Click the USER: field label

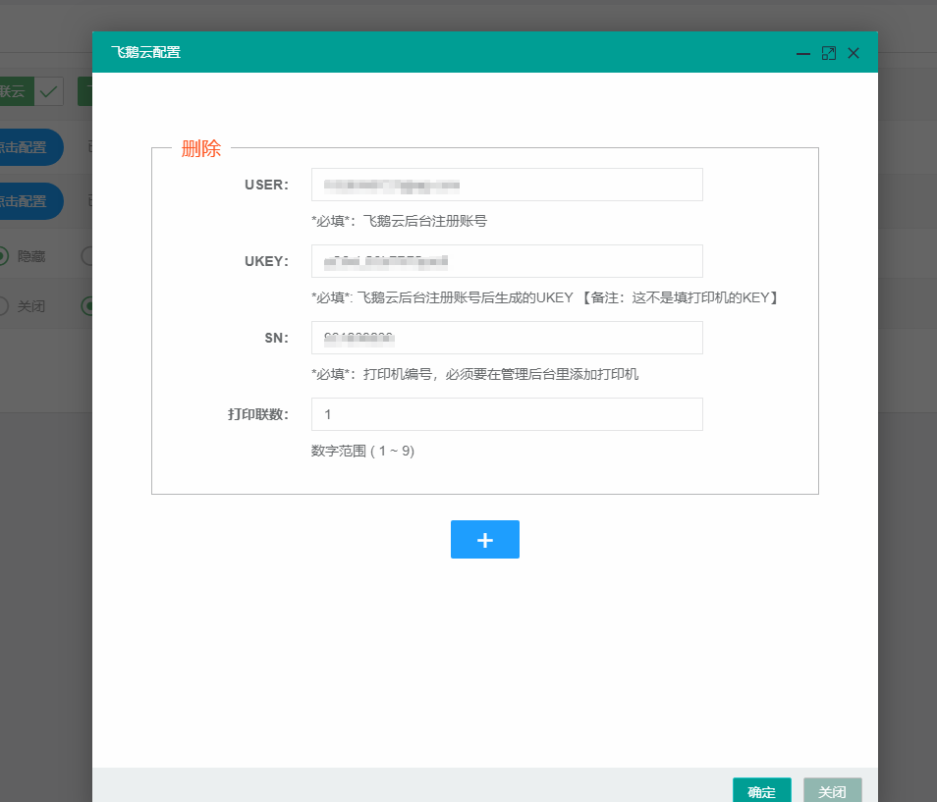[x=267, y=185]
